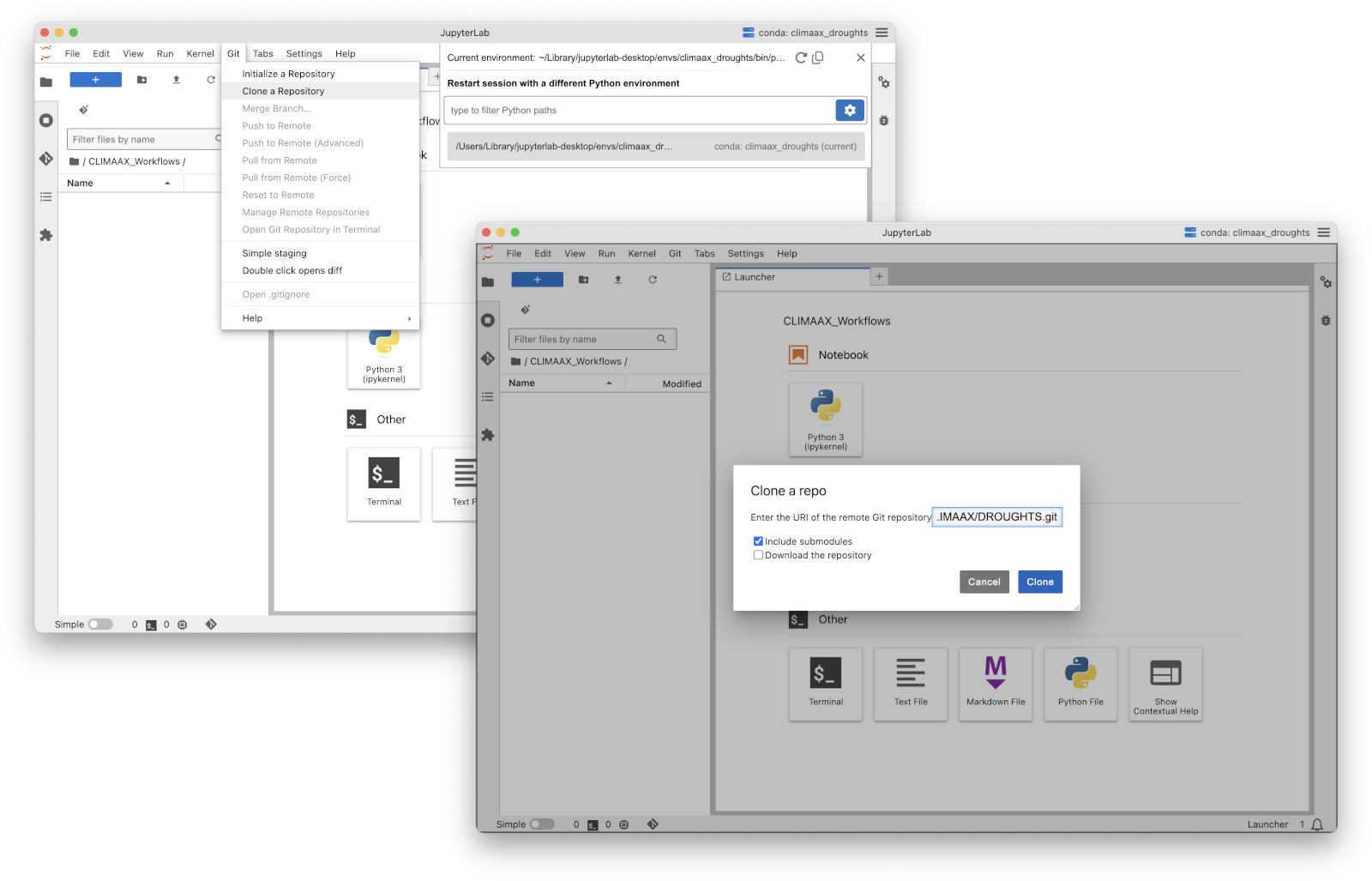
Task: Open extension manager tab in back window
Action: (46, 235)
